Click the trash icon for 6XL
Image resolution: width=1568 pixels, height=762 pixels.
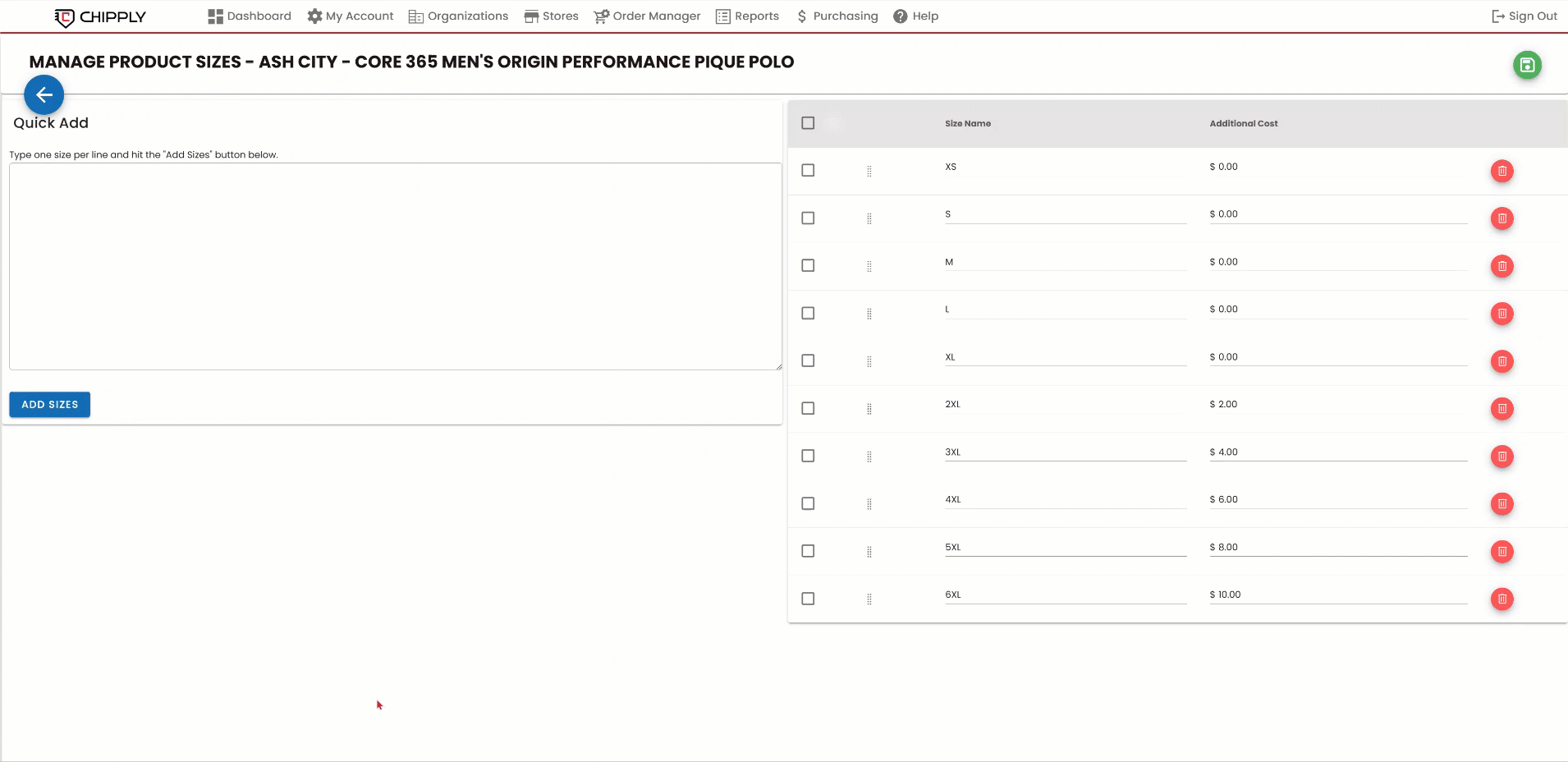point(1502,599)
